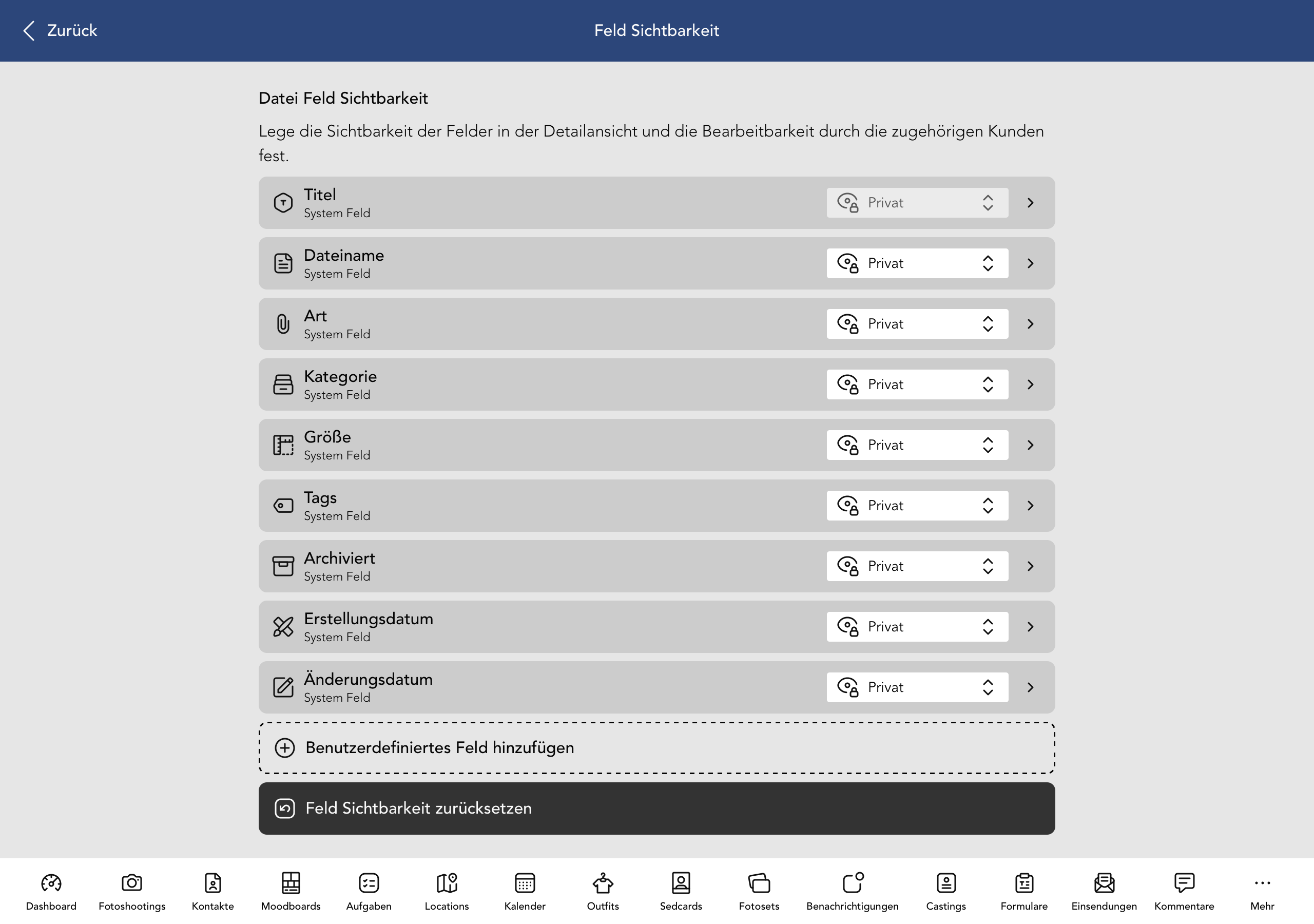Click the Kategorie drawer icon
The height and width of the screenshot is (924, 1314).
[283, 384]
